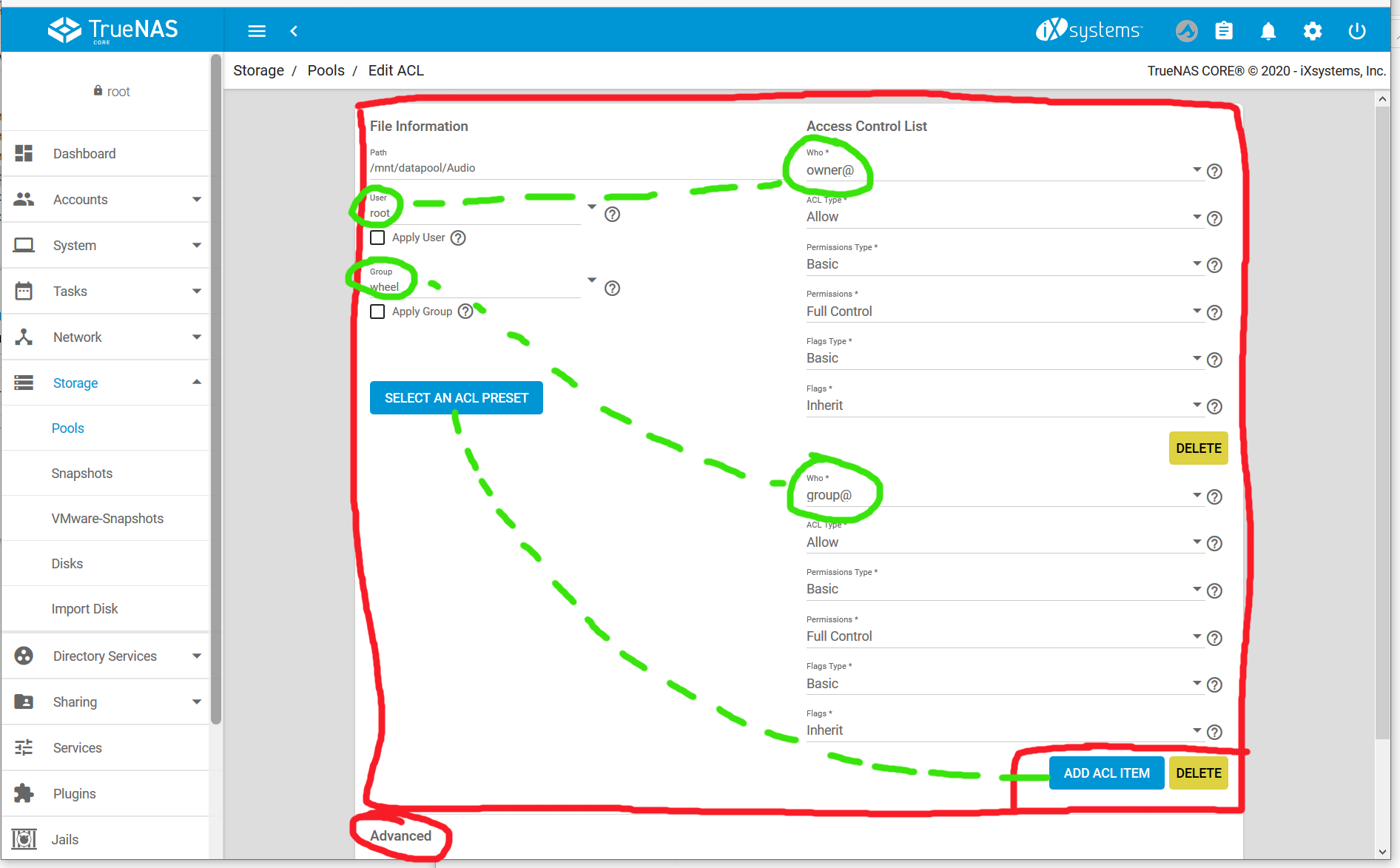This screenshot has height=868, width=1400.
Task: Open the Dashboard page
Action: coord(106,153)
